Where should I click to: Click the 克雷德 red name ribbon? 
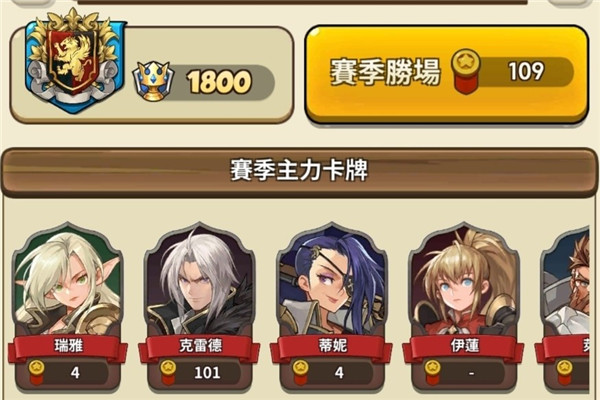tap(199, 347)
